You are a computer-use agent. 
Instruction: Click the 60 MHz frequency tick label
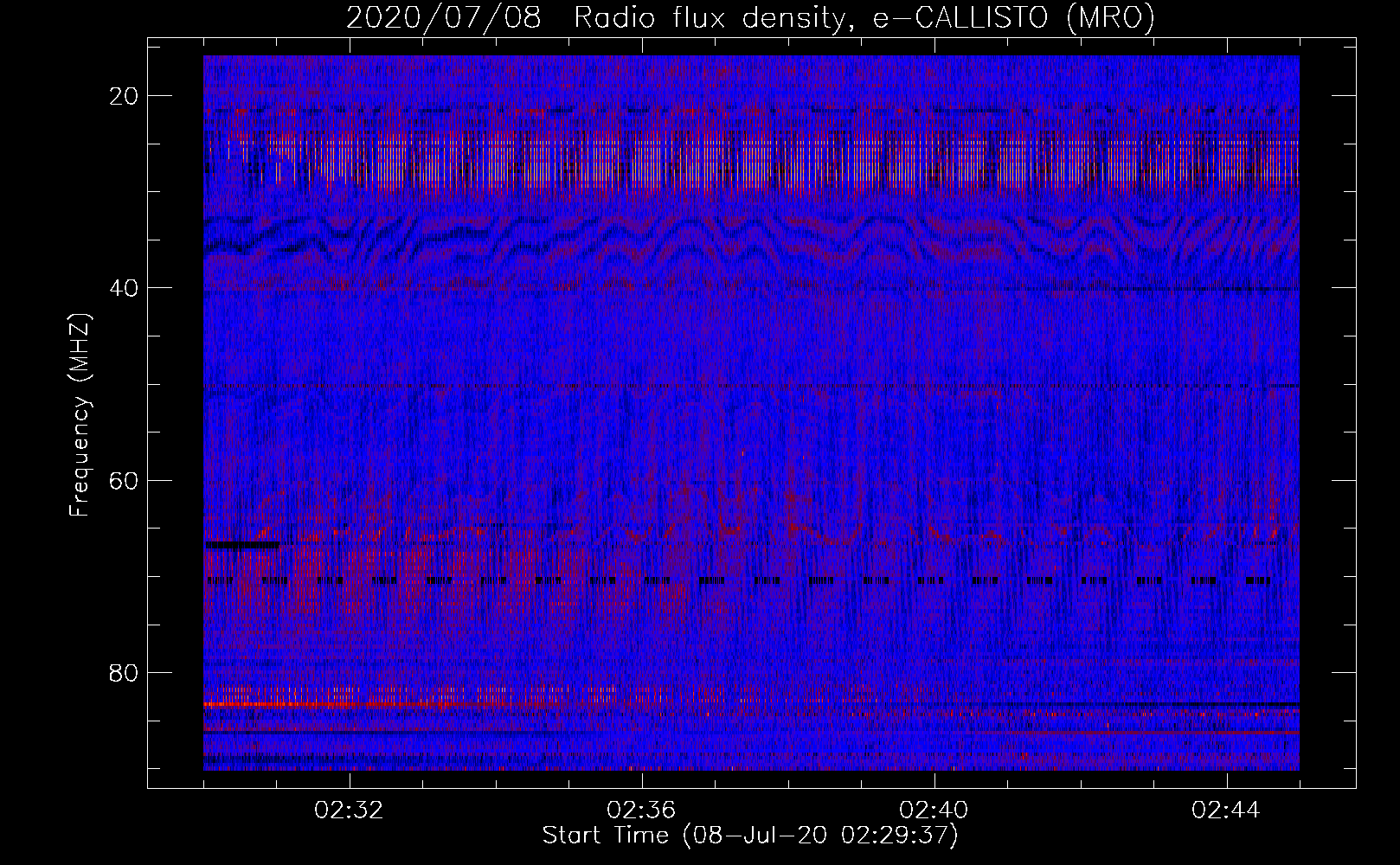click(x=125, y=480)
